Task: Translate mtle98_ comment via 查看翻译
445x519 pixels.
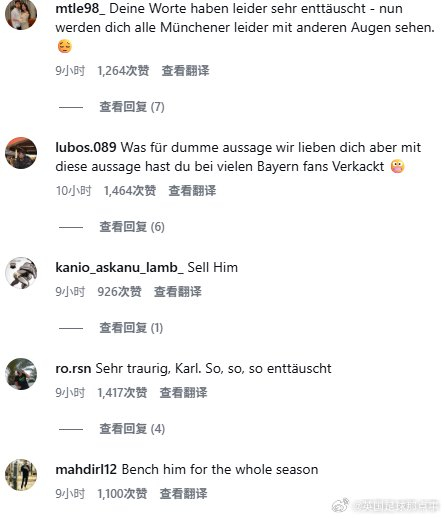Action: 185,71
